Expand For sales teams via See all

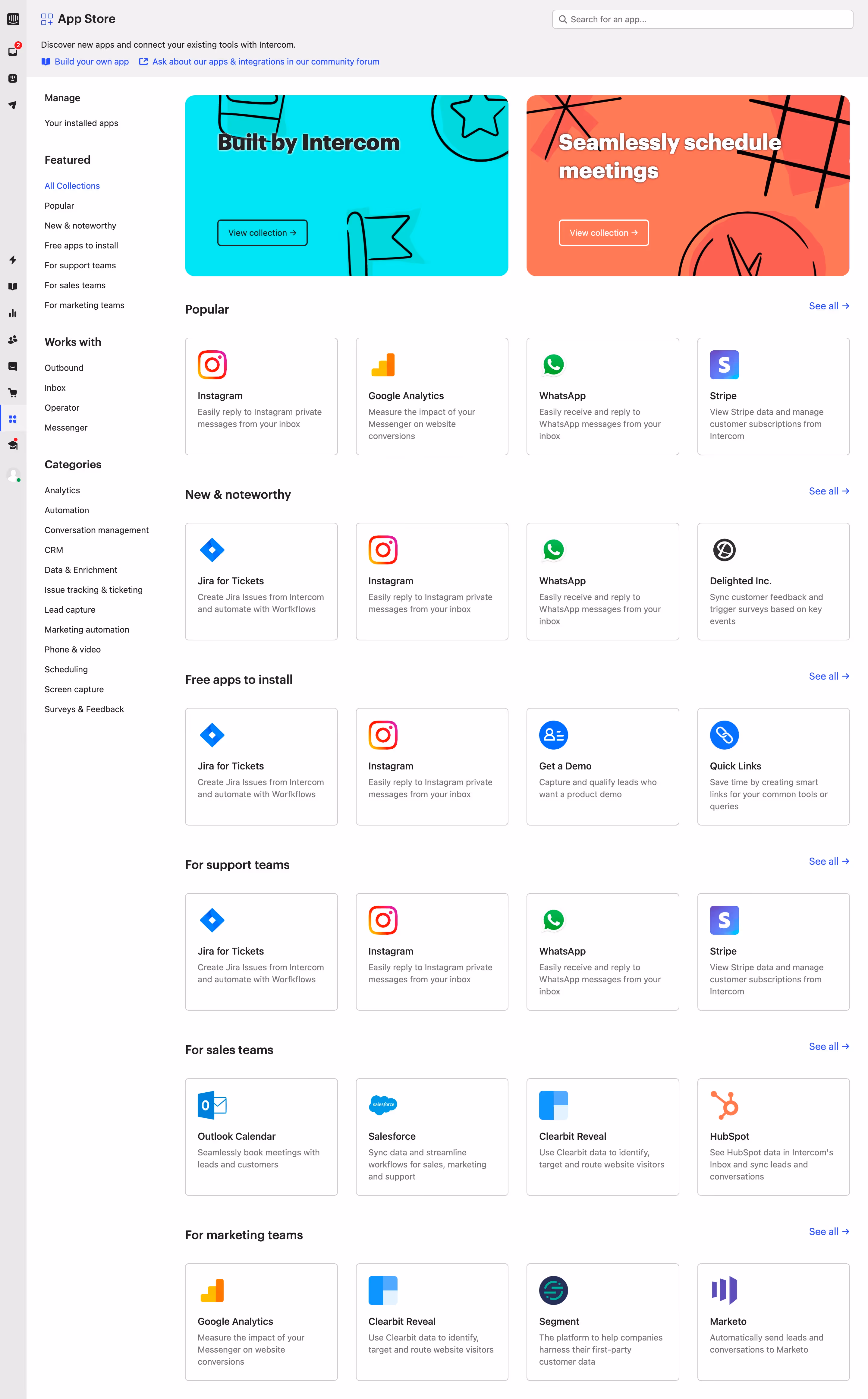coord(829,1046)
